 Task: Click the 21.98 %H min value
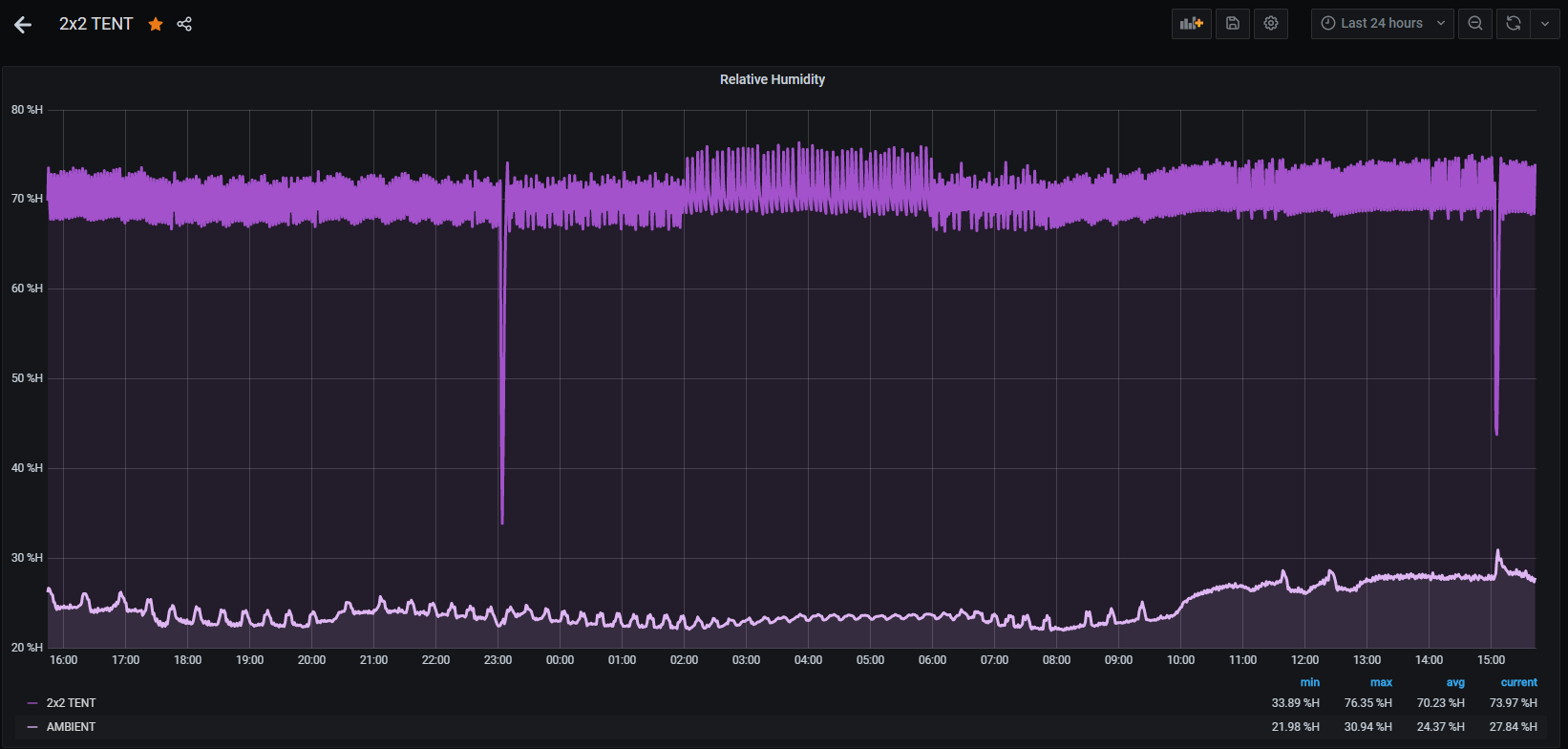tap(1296, 727)
